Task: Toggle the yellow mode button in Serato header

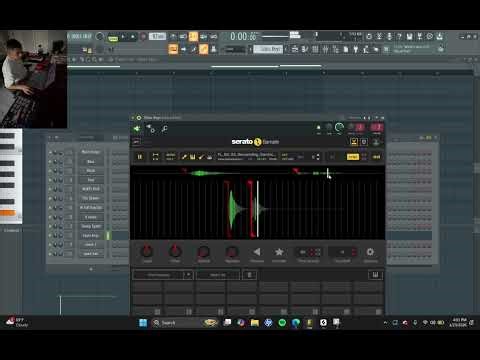Action: tap(353, 157)
